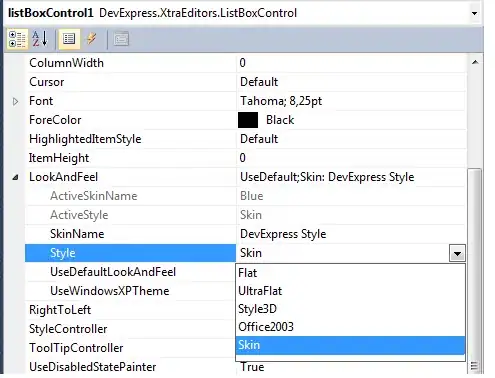
Task: Show the Properties list button
Action: click(69, 39)
